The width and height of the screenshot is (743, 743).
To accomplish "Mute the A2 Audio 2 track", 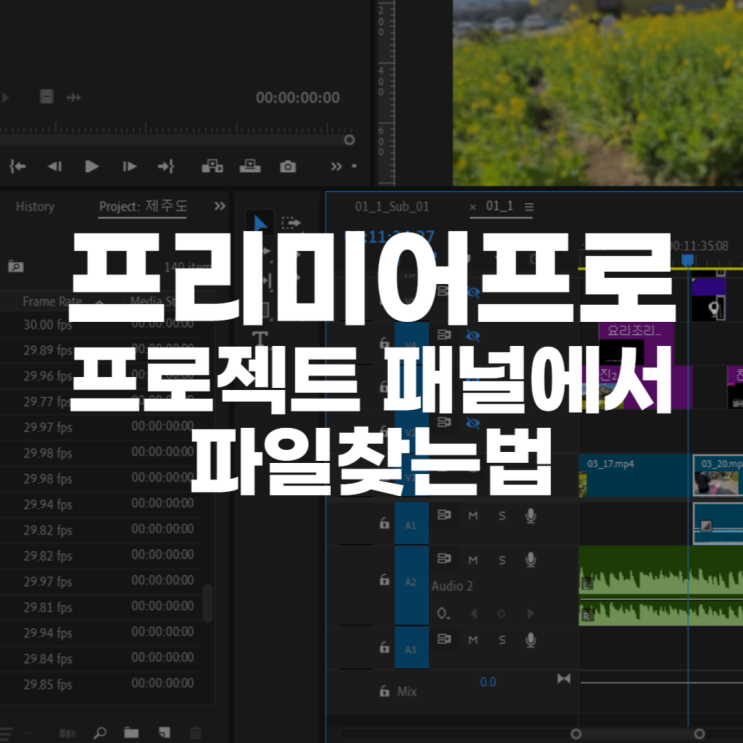I will point(473,560).
